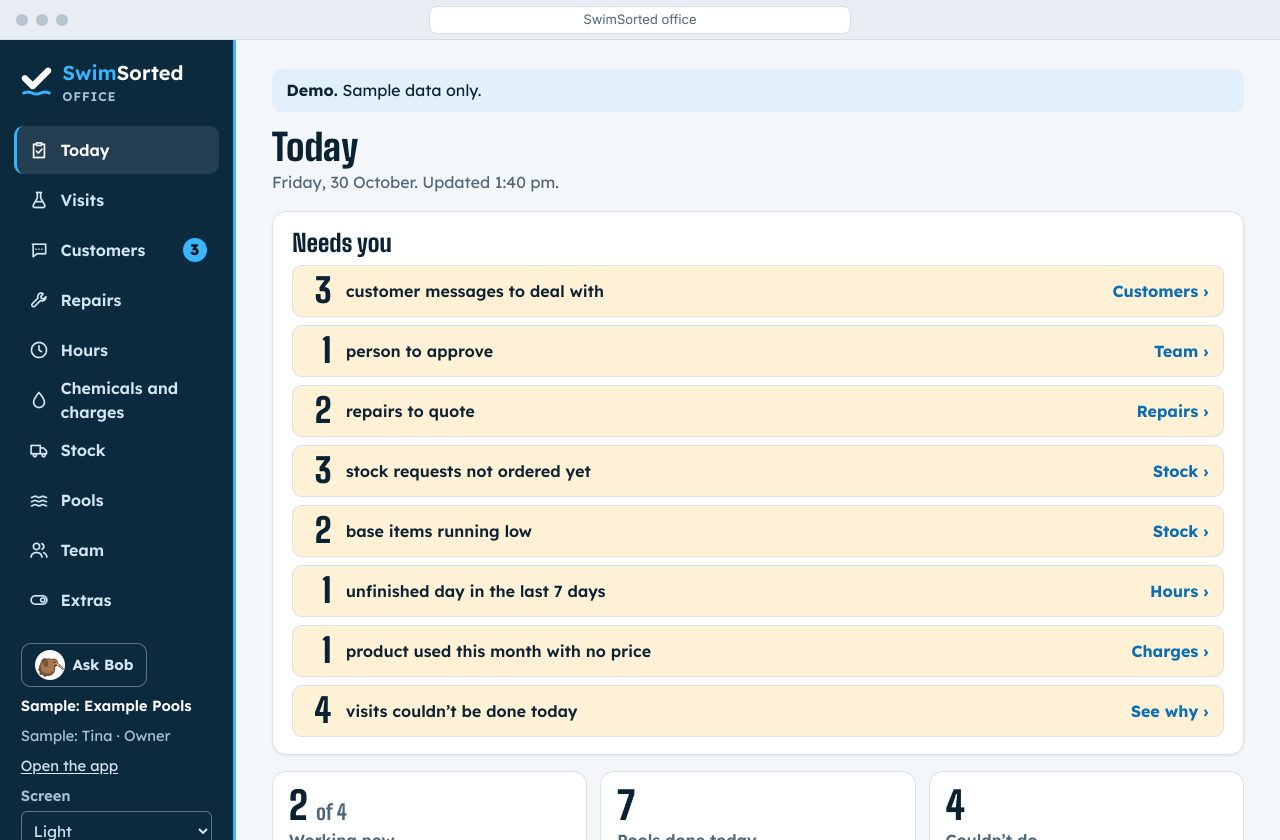Open the Pools section
Image resolution: width=1280 pixels, height=840 pixels.
pos(117,500)
